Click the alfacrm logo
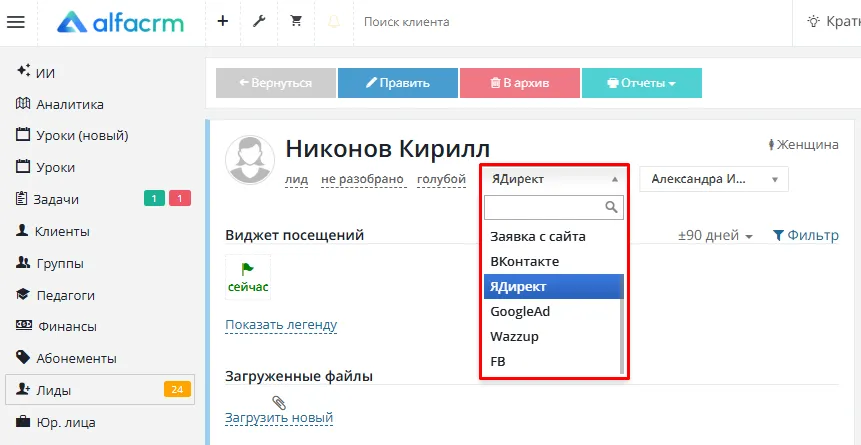The width and height of the screenshot is (861, 445). pyautogui.click(x=120, y=23)
